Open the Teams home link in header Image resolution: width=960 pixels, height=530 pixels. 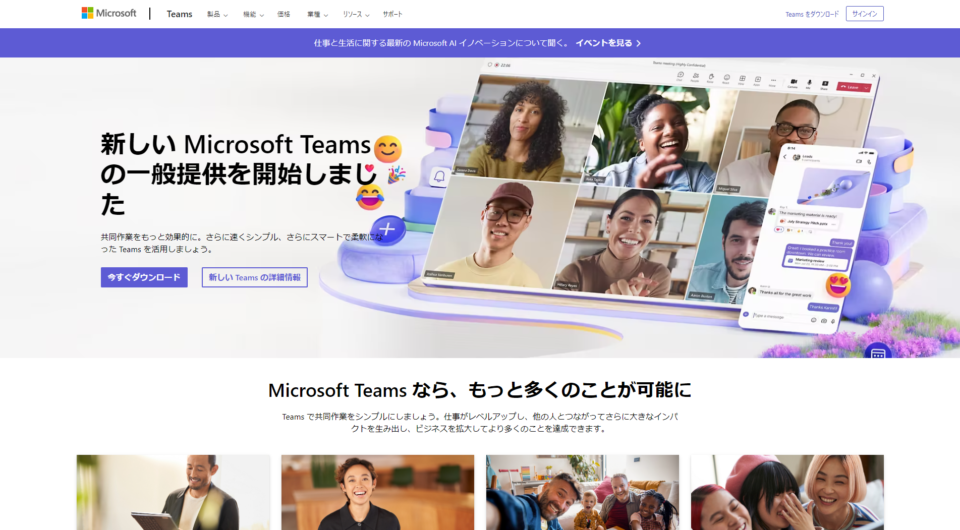(x=179, y=14)
